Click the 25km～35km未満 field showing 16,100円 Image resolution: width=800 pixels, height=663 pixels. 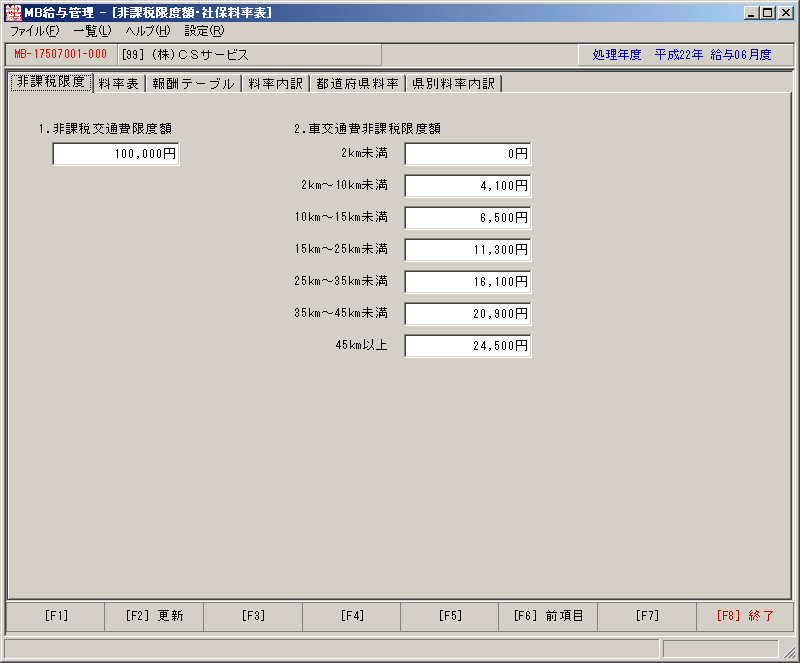468,282
